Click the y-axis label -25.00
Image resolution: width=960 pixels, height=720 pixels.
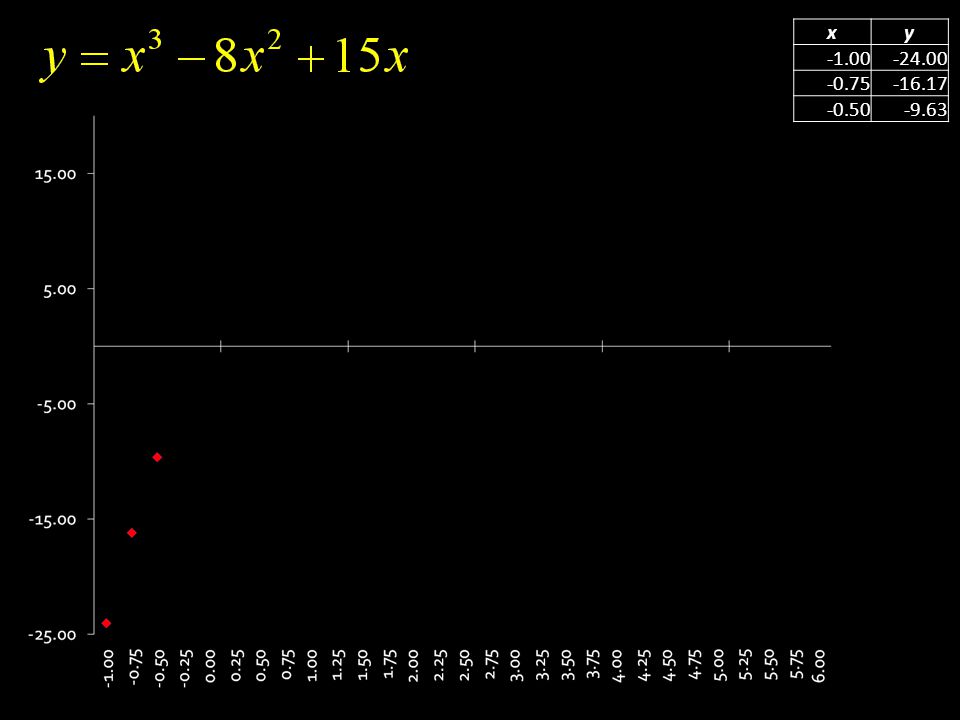(x=53, y=634)
